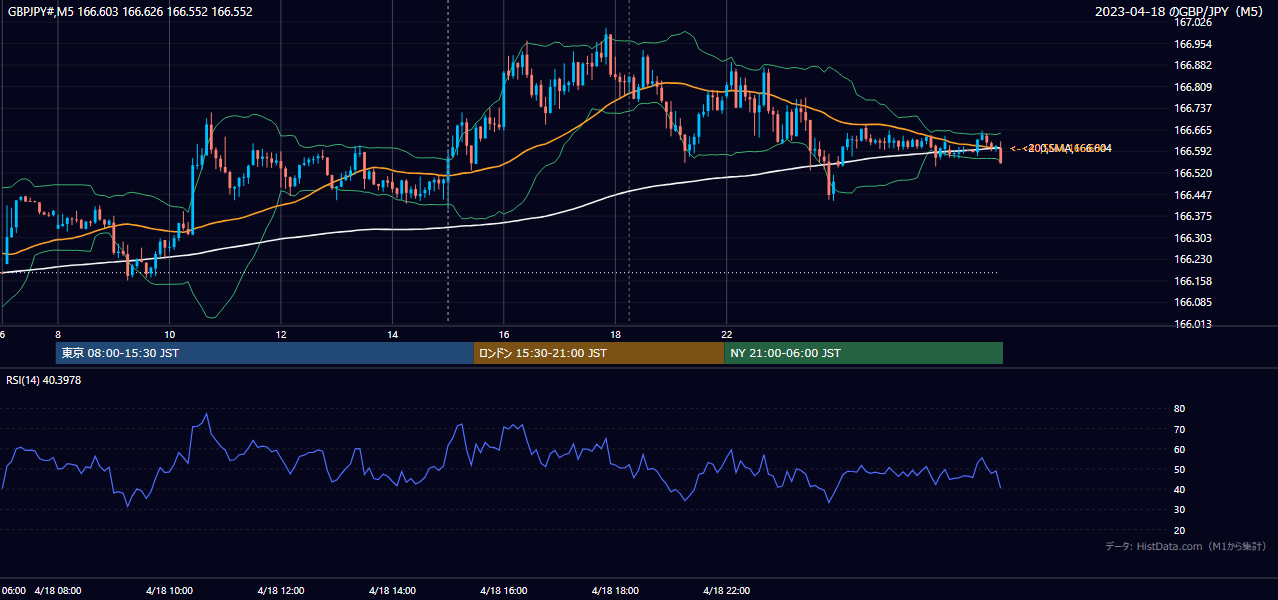Click the NY 21:00-06:00 JST session bar
This screenshot has height=600, width=1278.
(x=863, y=353)
